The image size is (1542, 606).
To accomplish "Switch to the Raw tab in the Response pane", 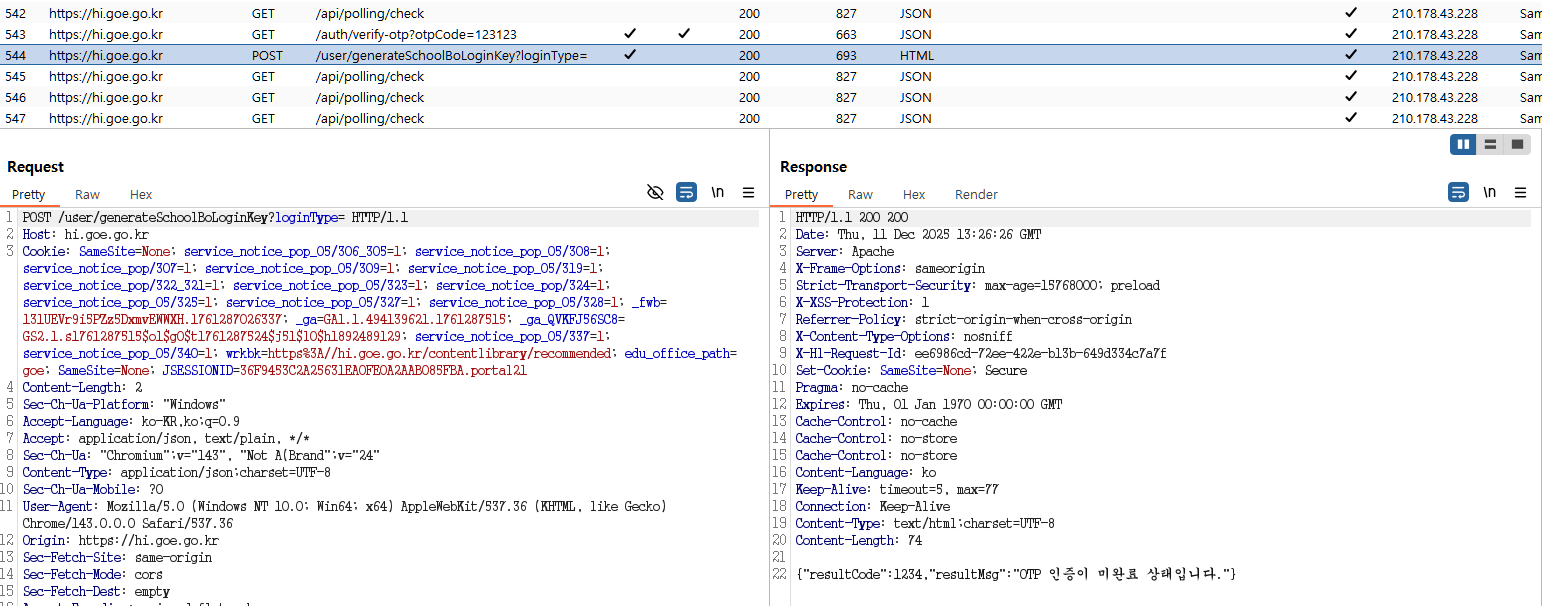I will click(860, 195).
